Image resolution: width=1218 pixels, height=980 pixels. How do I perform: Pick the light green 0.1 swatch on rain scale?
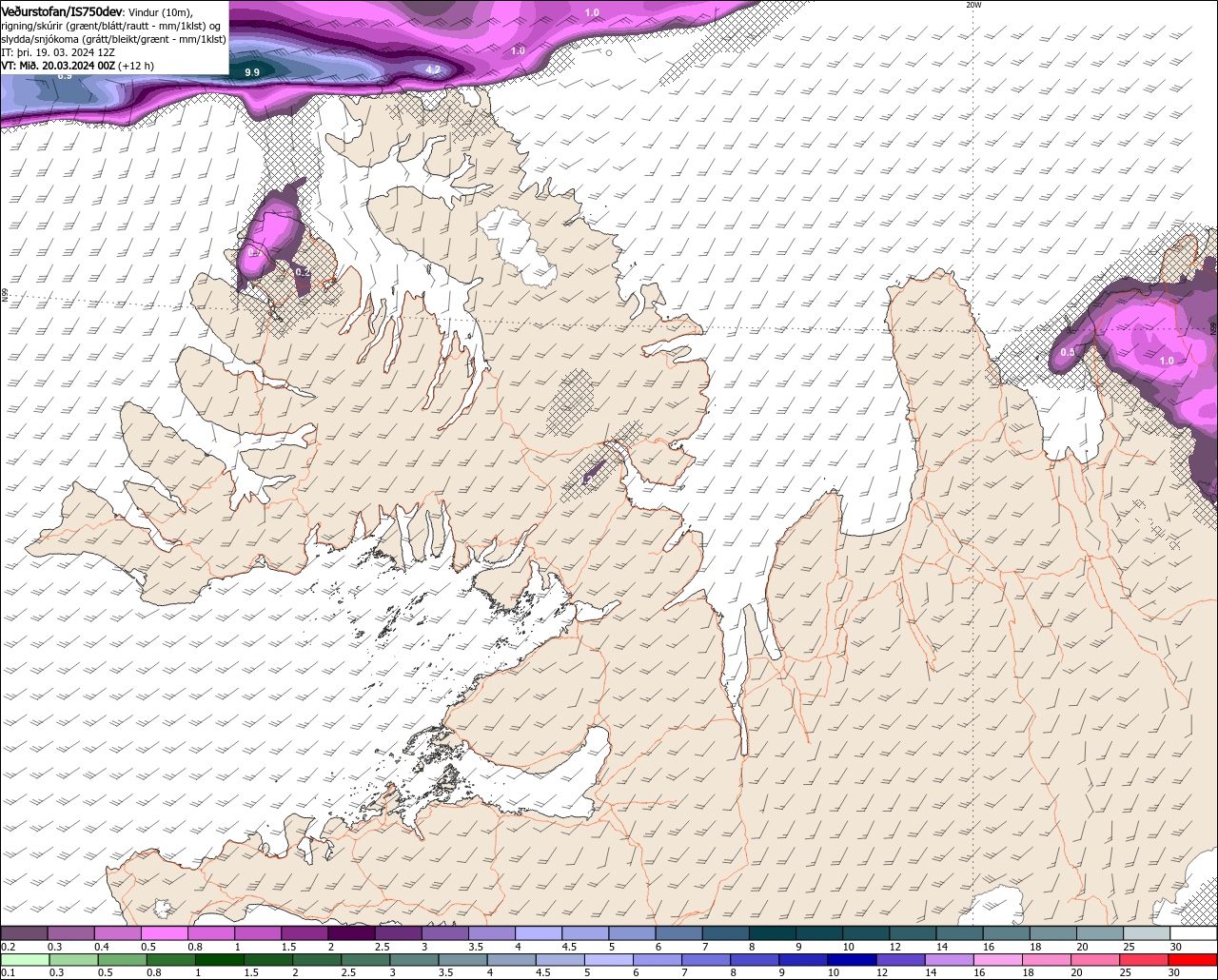click(x=26, y=960)
